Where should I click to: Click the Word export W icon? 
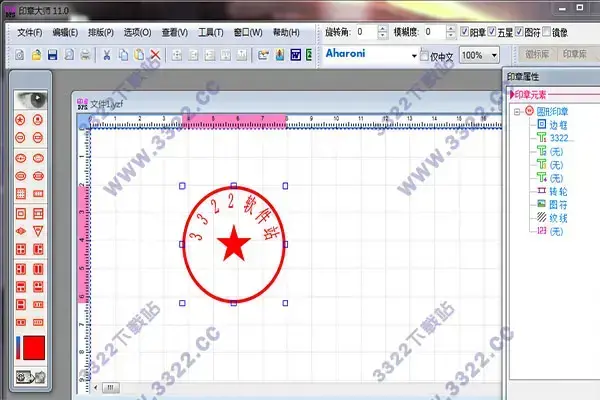(296, 55)
